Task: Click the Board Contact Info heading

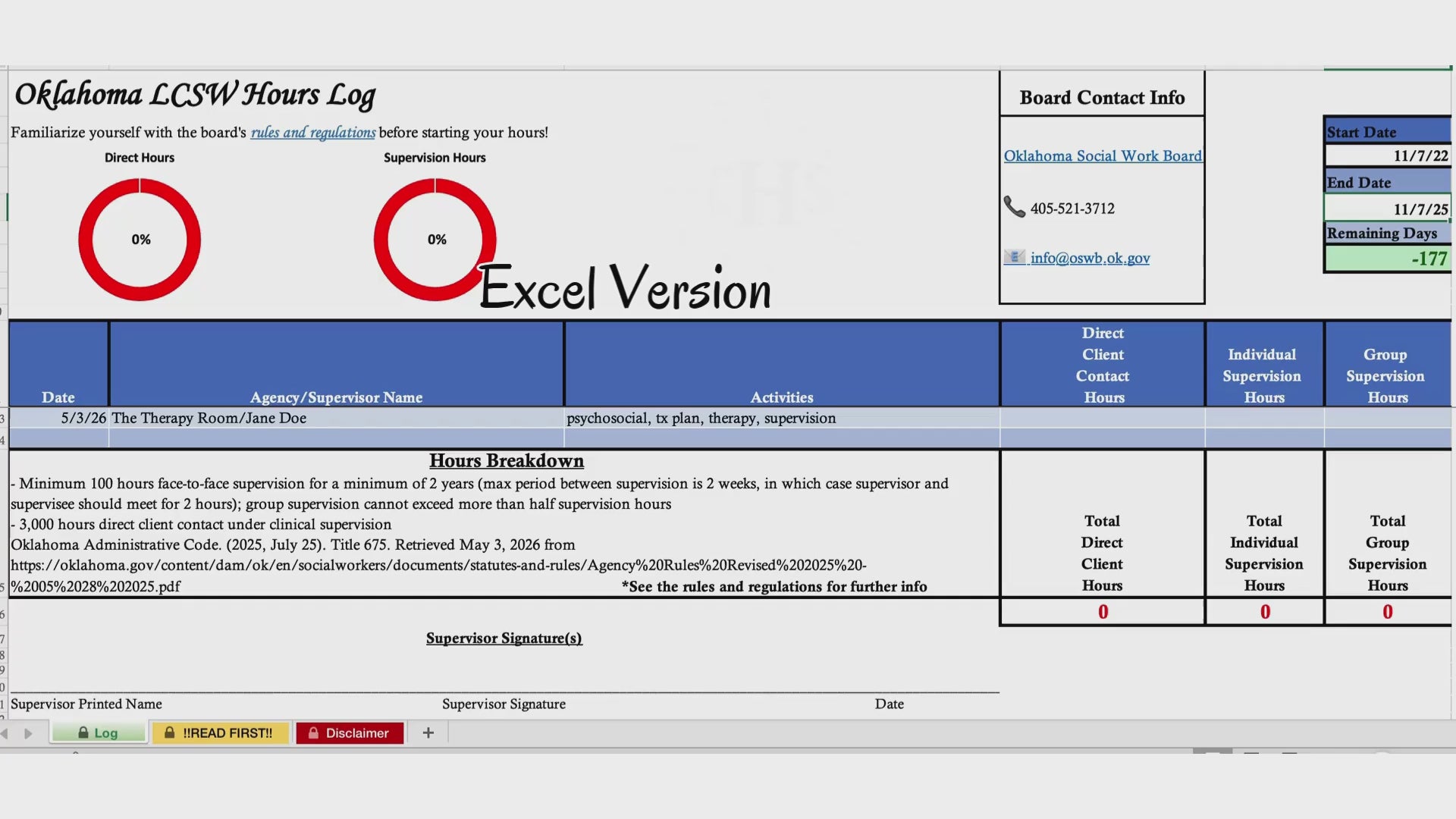Action: 1102,98
